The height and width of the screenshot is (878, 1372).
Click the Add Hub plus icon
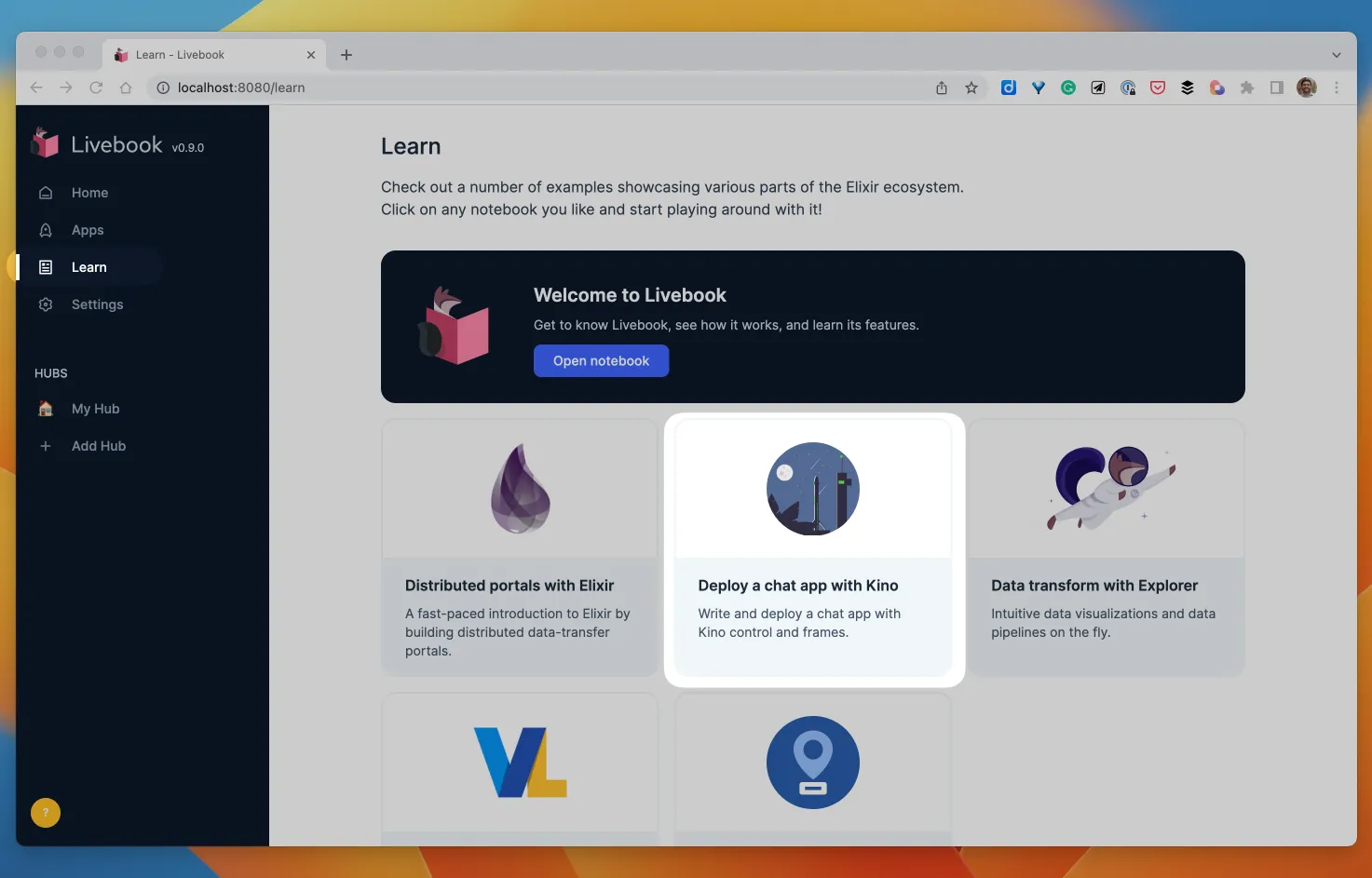(x=46, y=446)
